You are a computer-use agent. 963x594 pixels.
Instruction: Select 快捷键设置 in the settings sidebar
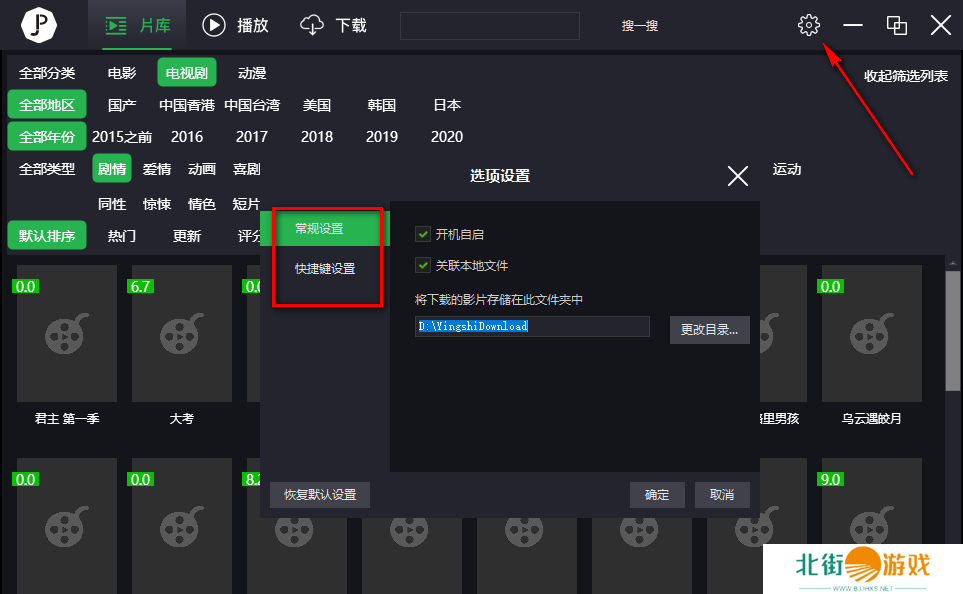325,269
